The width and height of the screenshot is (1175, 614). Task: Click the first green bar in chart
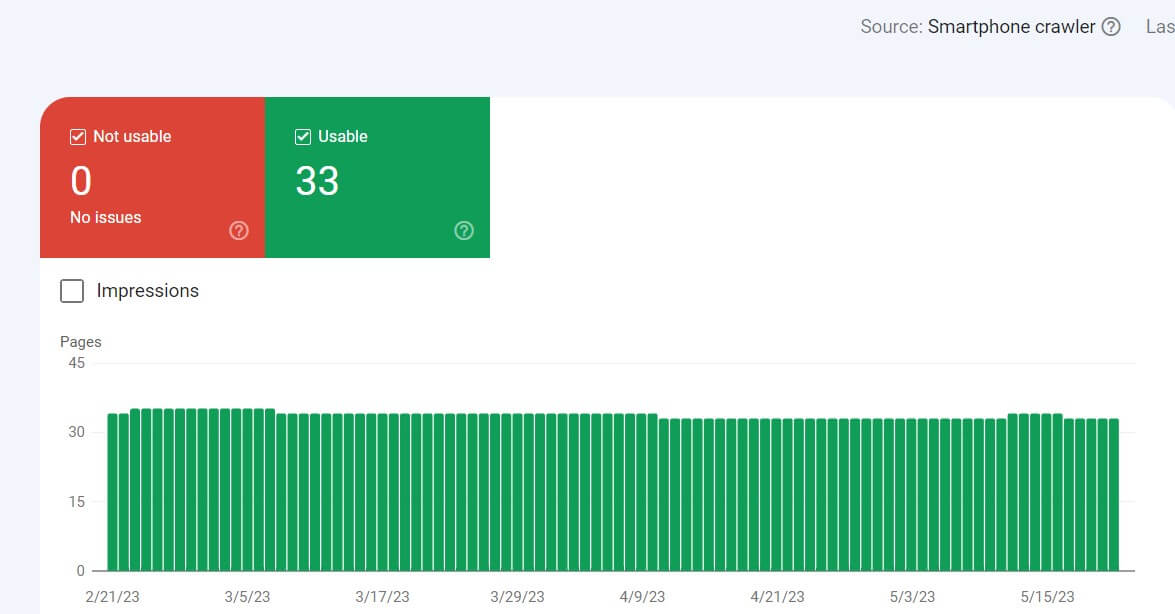point(113,492)
